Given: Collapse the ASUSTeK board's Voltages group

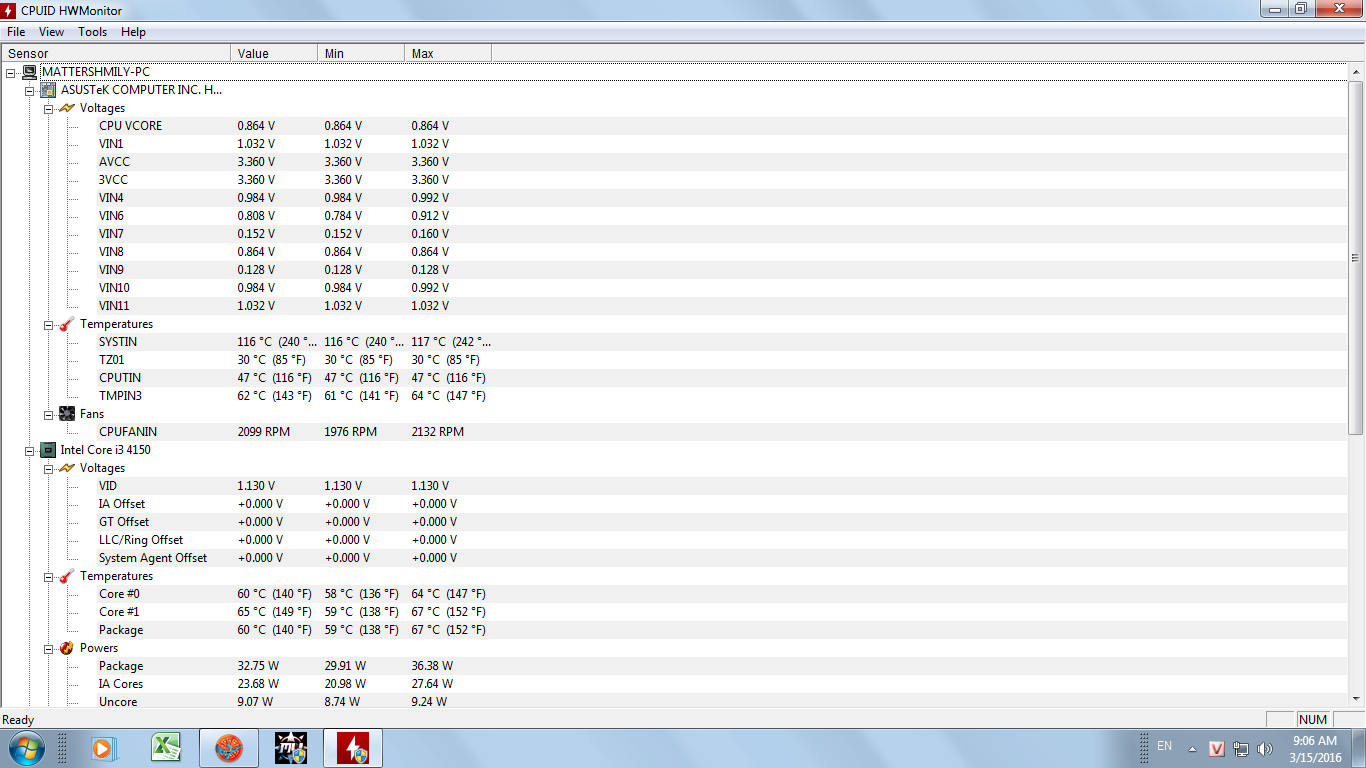Looking at the screenshot, I should pyautogui.click(x=48, y=108).
